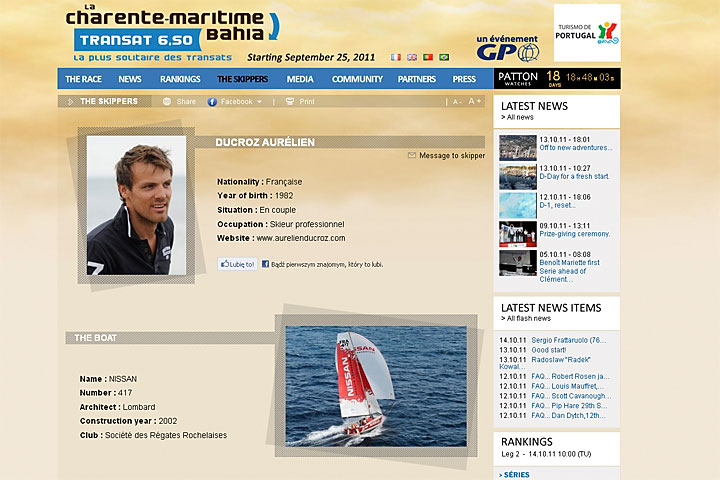
Task: Open Benoît Mariette news thumbnail
Action: point(518,263)
